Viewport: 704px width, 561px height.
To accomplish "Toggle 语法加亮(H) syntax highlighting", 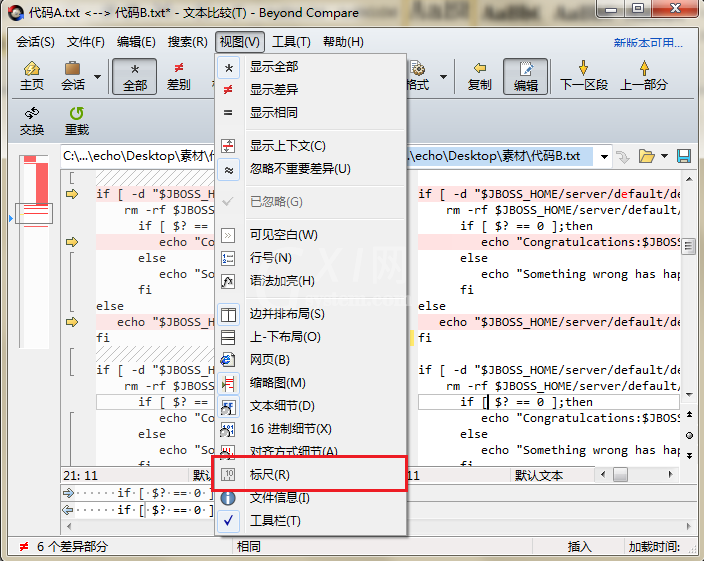I will coord(311,281).
